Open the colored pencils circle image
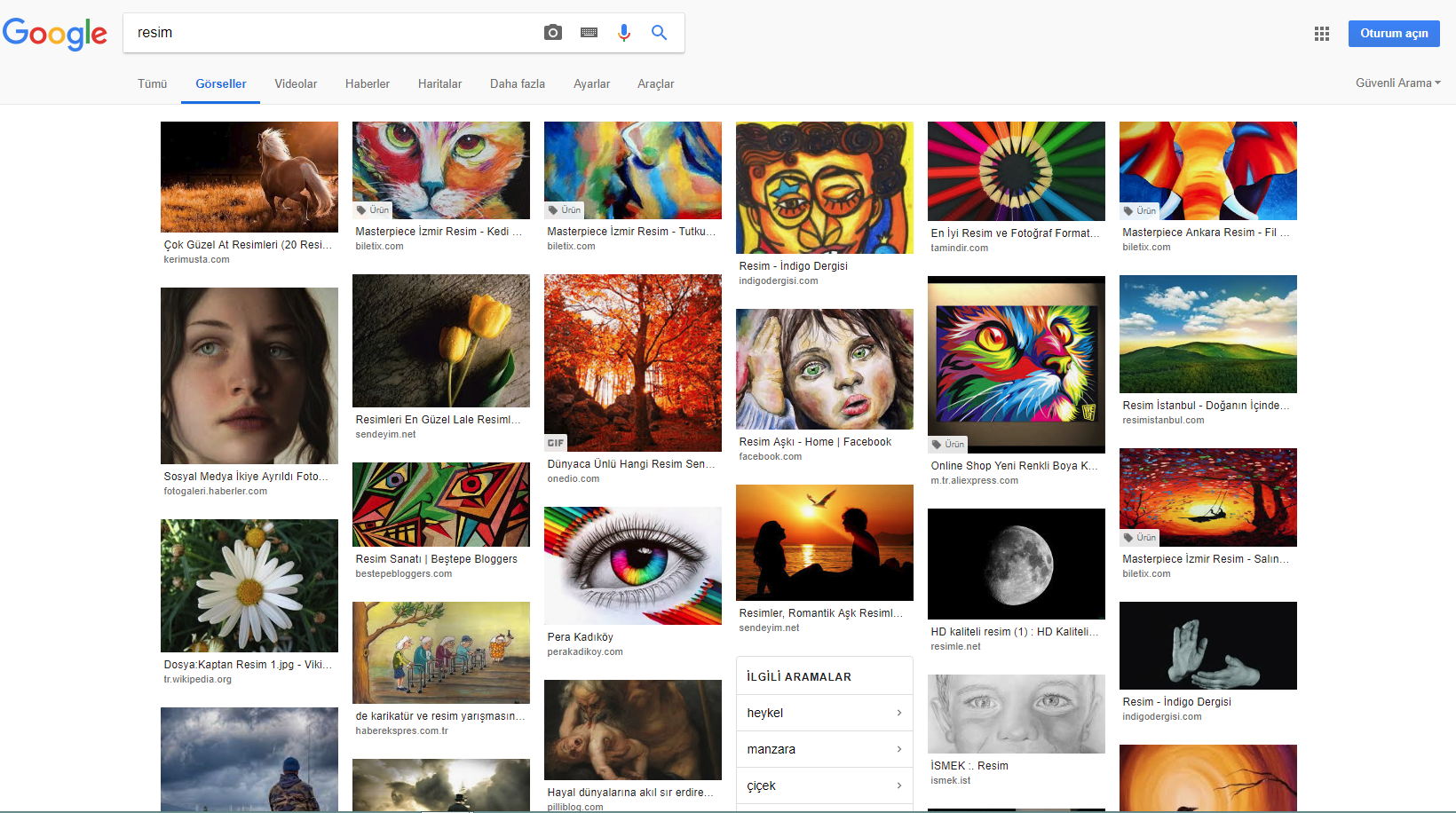The height and width of the screenshot is (813, 1456). 1017,171
